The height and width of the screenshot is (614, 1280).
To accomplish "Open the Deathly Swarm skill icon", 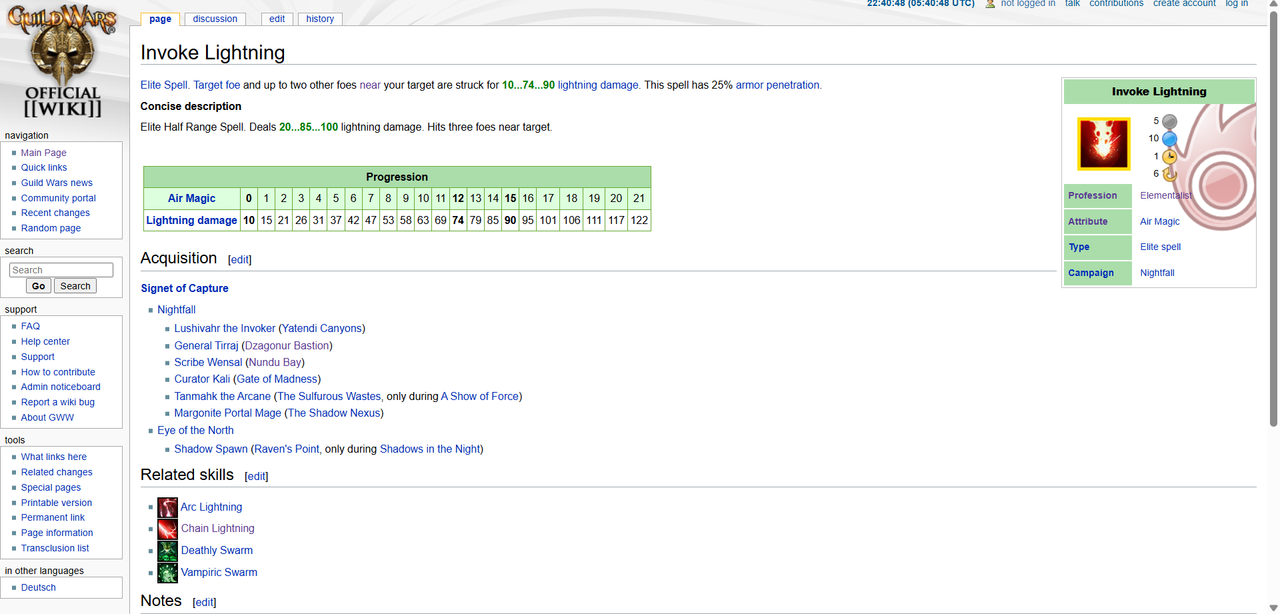I will pos(167,550).
